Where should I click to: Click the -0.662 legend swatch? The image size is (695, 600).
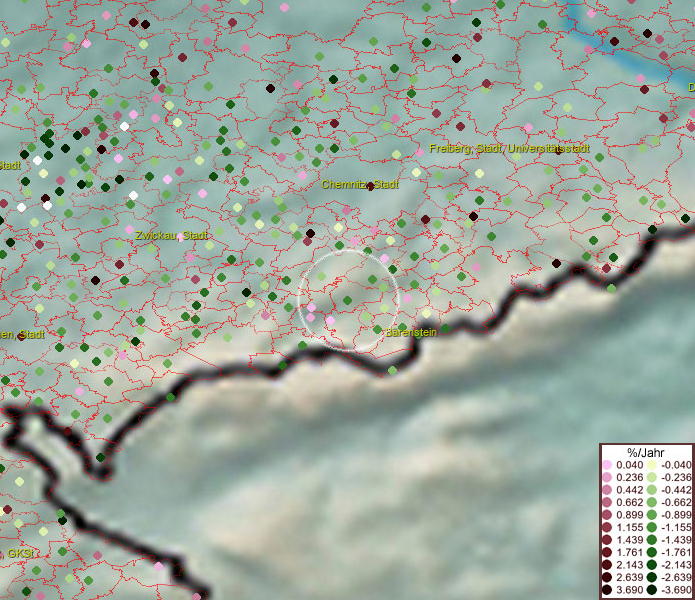point(651,503)
